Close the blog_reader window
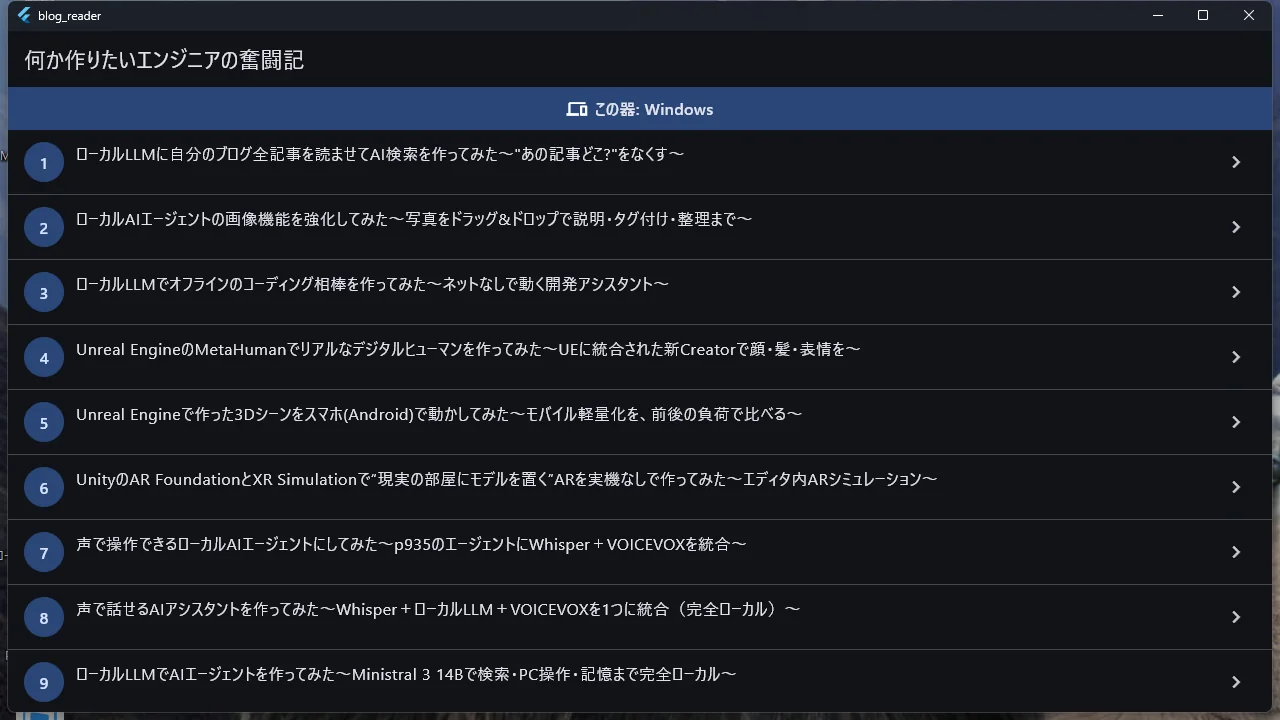This screenshot has width=1280, height=720. (x=1249, y=15)
